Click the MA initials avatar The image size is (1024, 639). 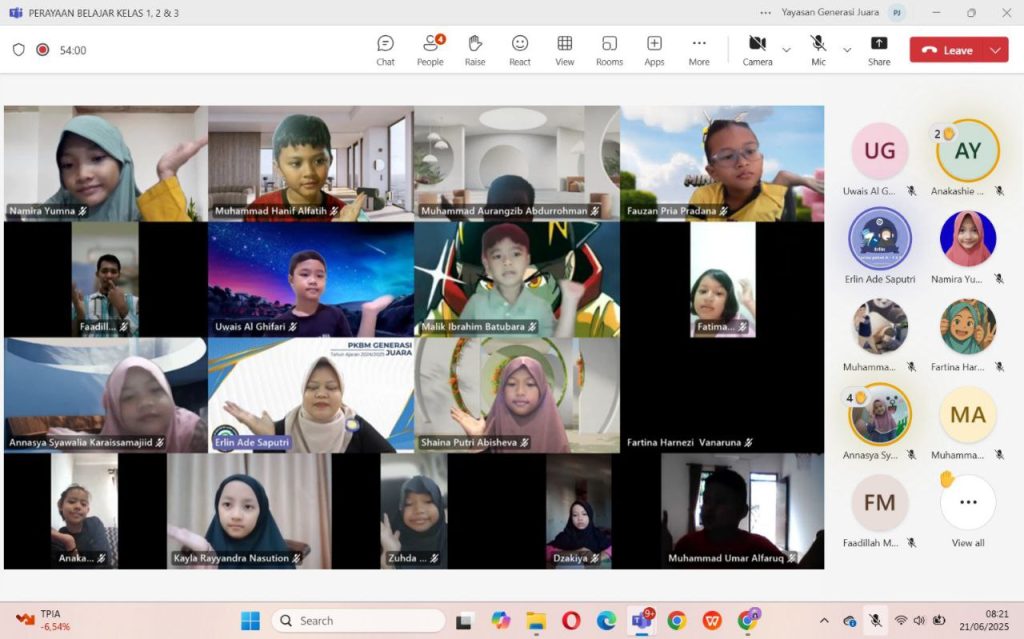point(968,415)
